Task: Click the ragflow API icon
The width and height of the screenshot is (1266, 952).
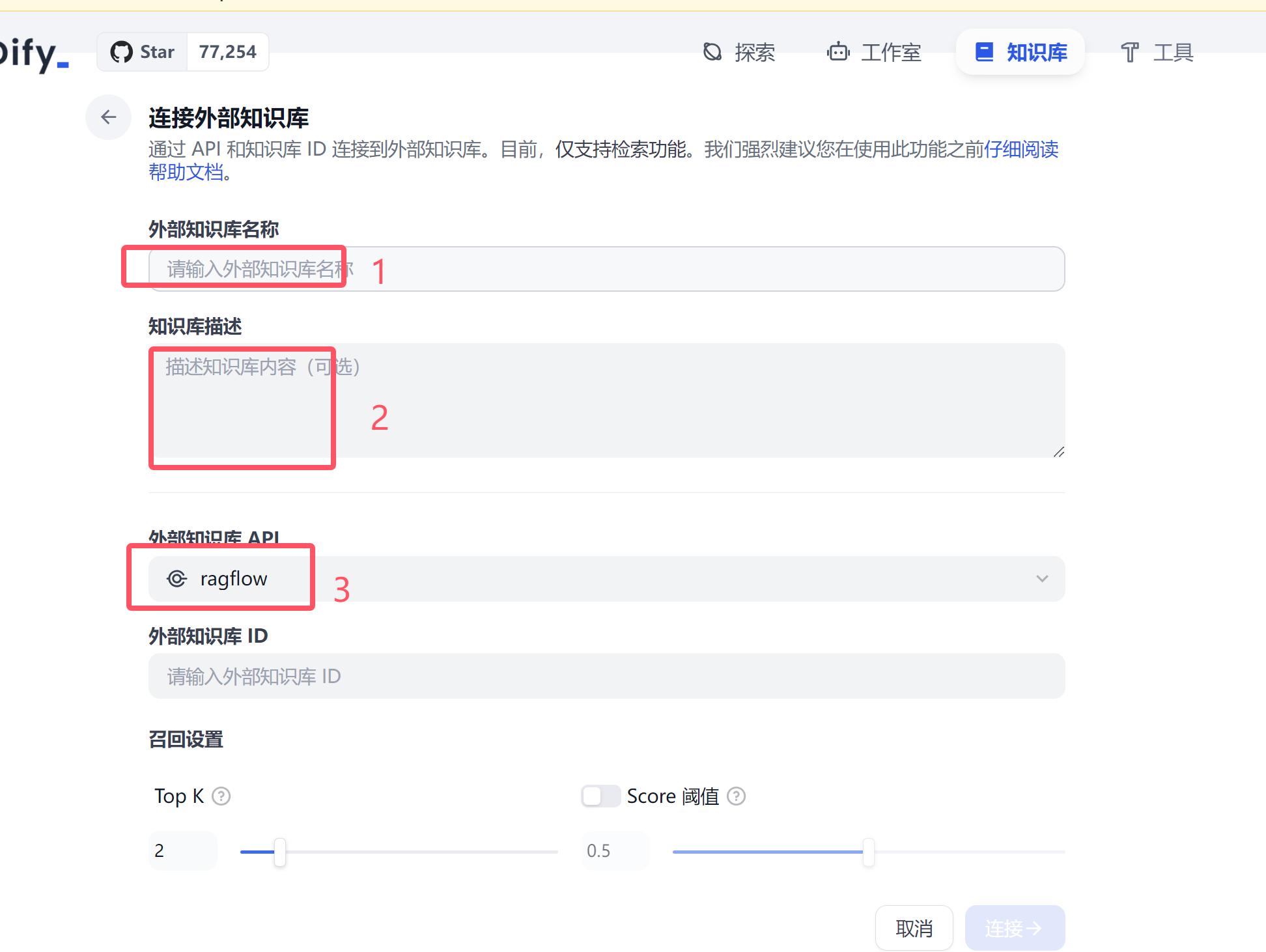Action: coord(177,579)
